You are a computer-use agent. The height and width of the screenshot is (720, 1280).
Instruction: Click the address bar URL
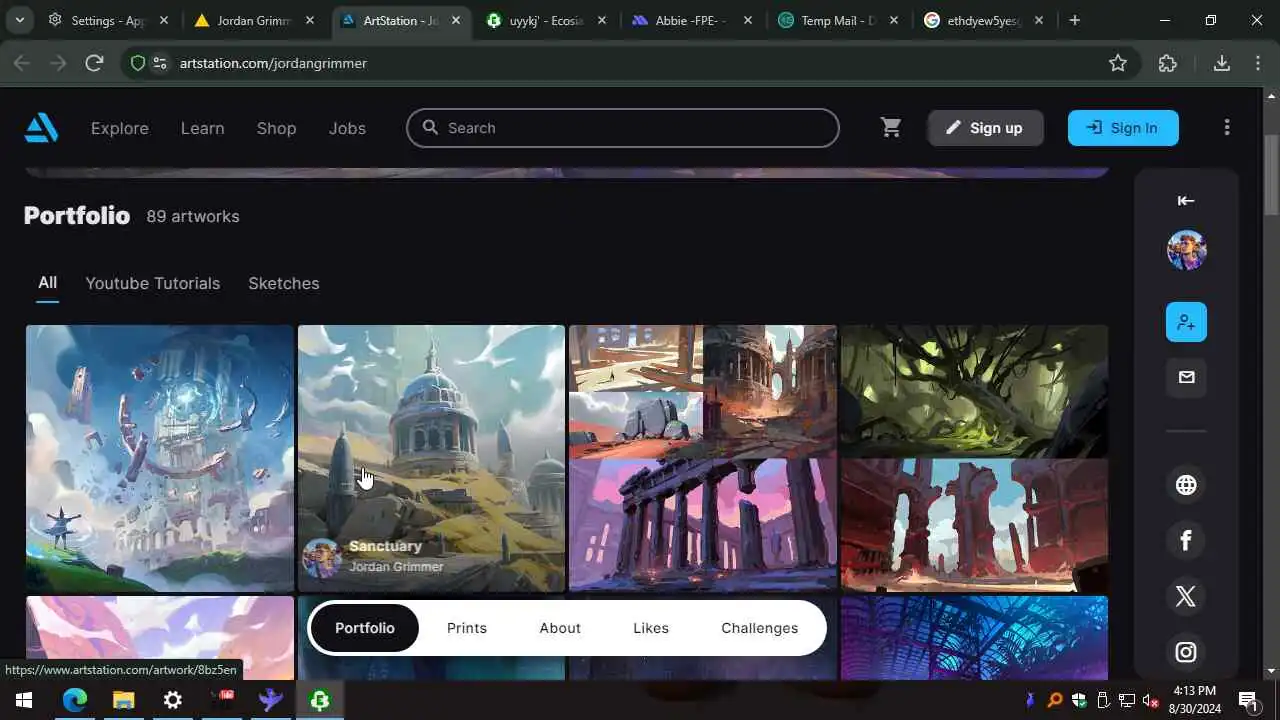pos(273,63)
